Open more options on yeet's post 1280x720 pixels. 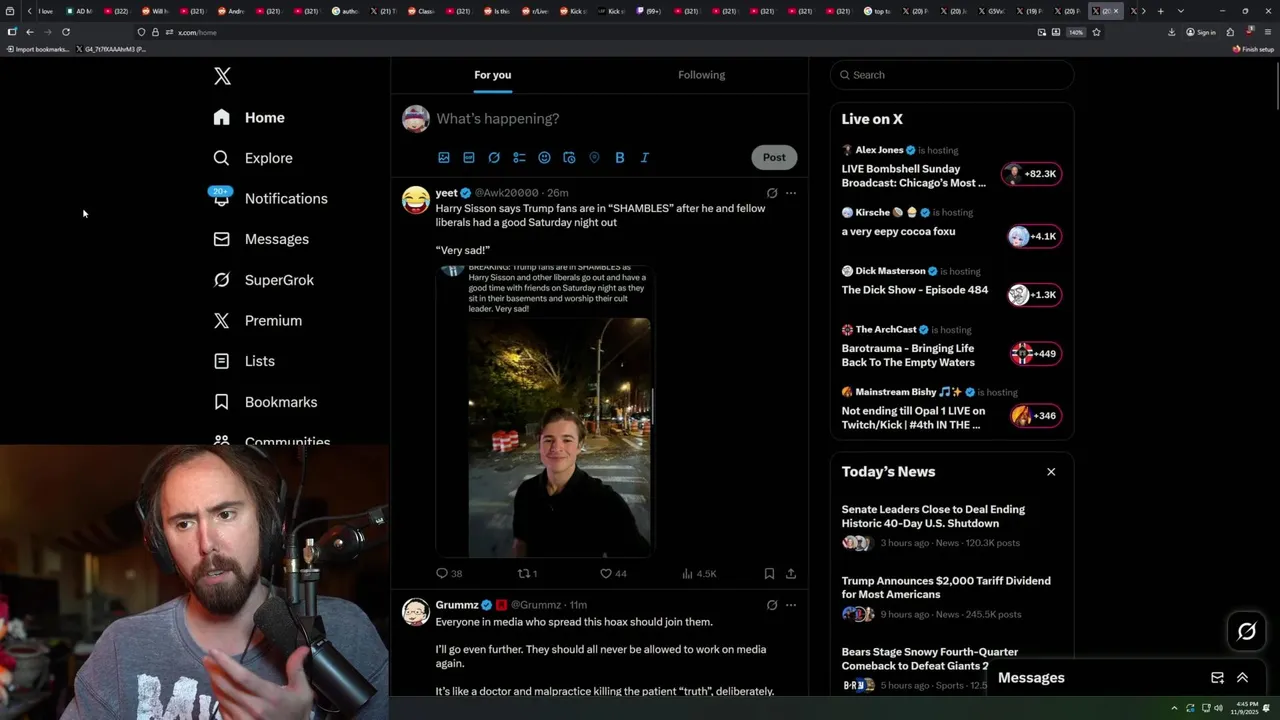pos(791,193)
